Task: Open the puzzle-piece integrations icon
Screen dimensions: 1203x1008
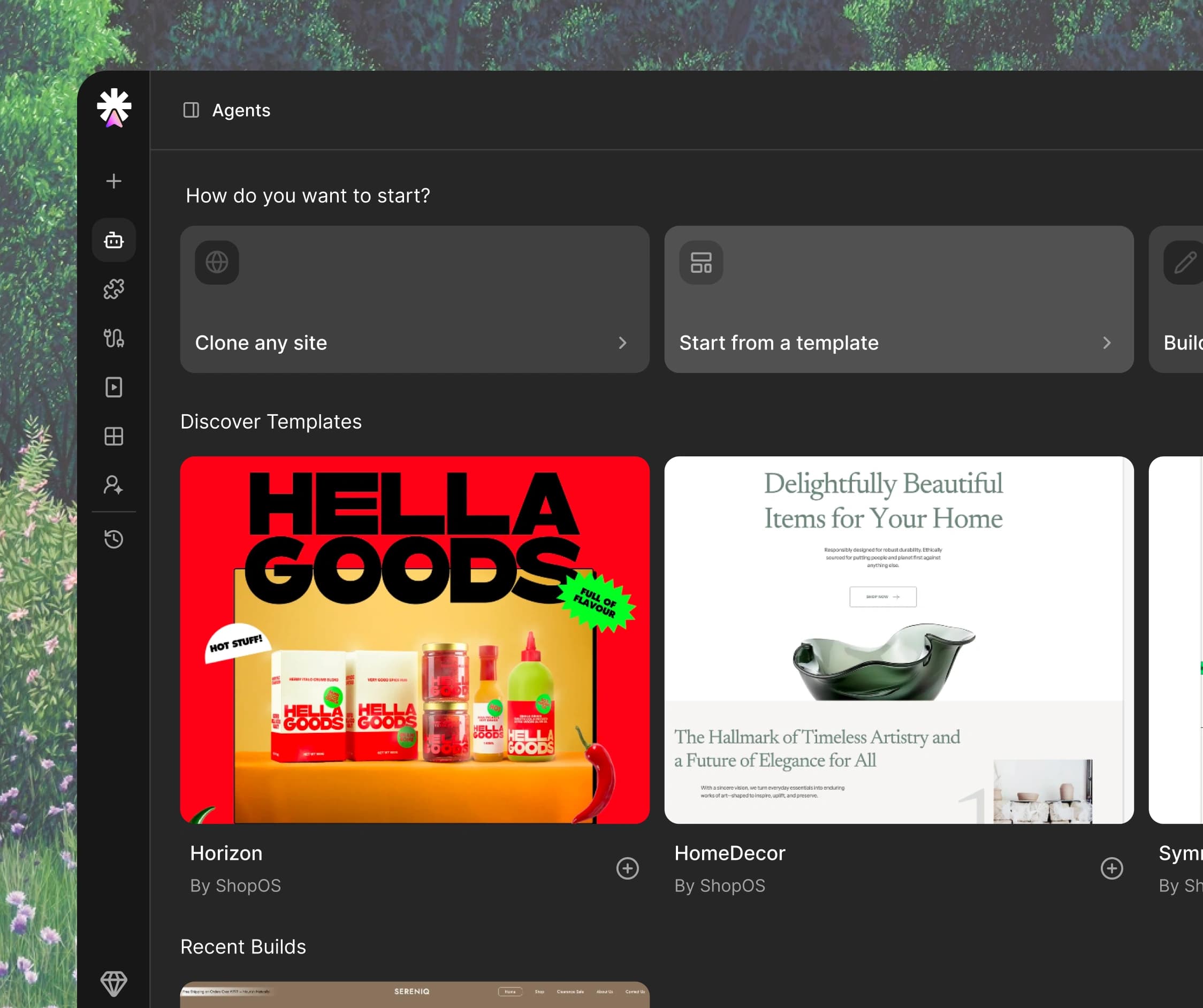Action: [114, 289]
